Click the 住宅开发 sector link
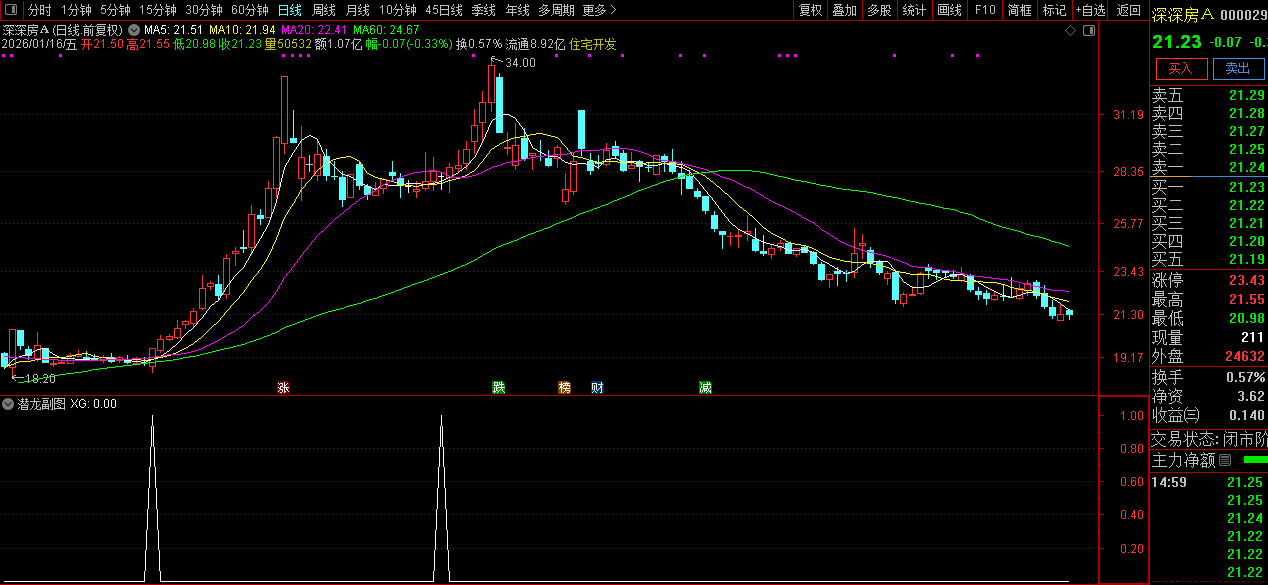The image size is (1268, 585). [x=592, y=44]
